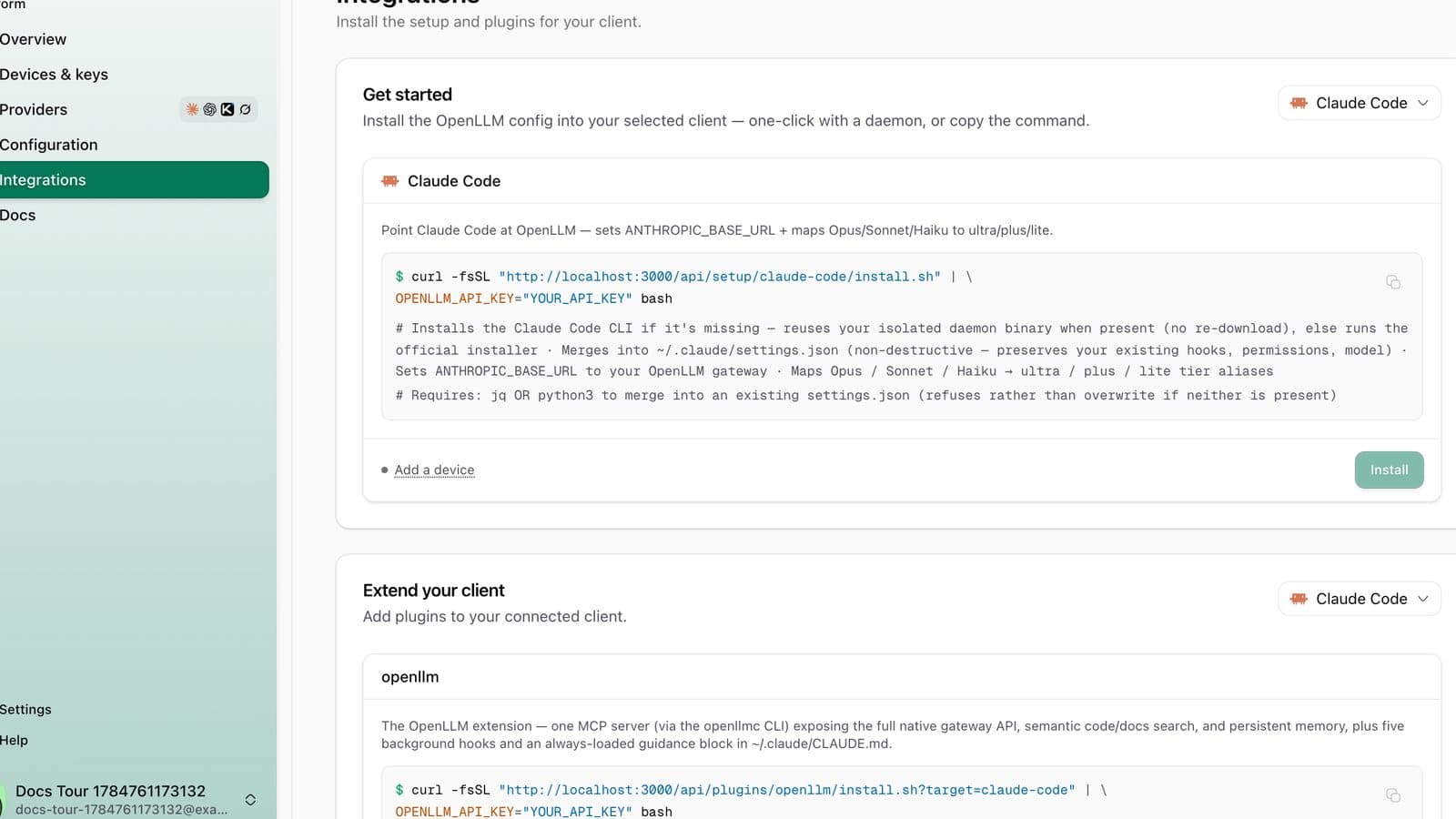Viewport: 1456px width, 819px height.
Task: Click the Extend your client heading
Action: tap(433, 591)
